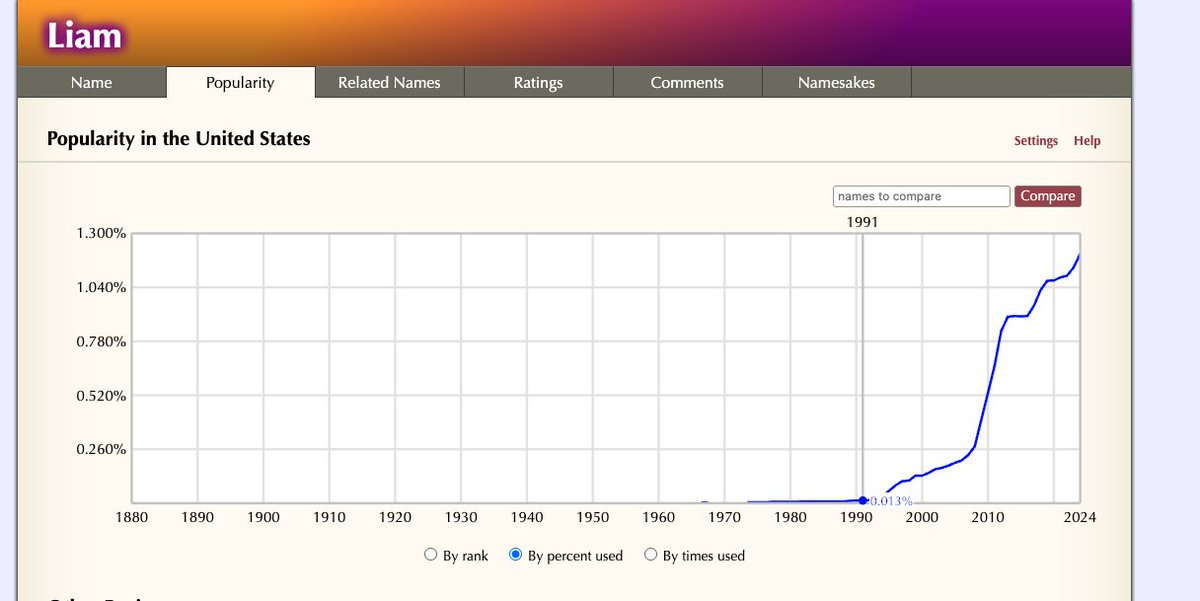Click the 1991 year label above chart
This screenshot has width=1200, height=601.
tap(862, 222)
